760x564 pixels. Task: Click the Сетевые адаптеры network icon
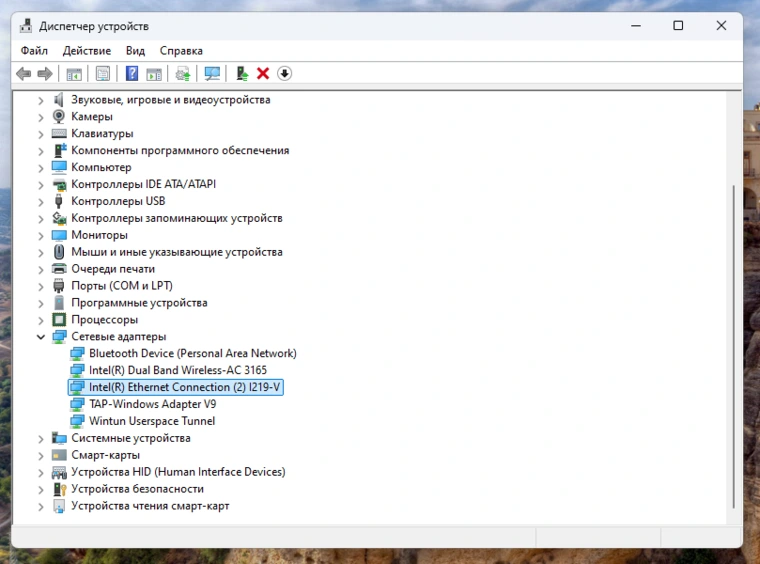click(59, 336)
